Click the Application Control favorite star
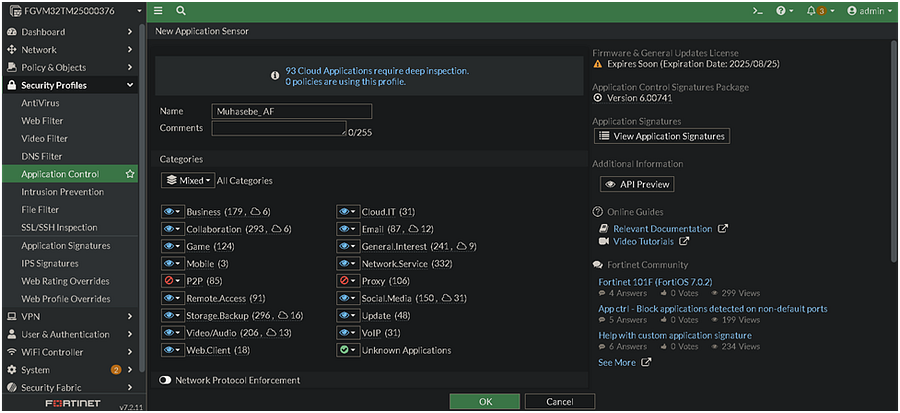This screenshot has width=900, height=413. pyautogui.click(x=130, y=174)
